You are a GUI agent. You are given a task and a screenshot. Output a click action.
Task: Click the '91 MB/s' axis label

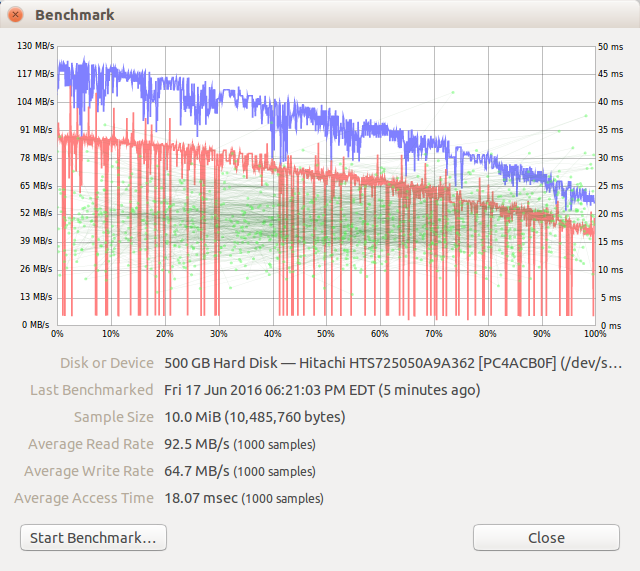pyautogui.click(x=36, y=129)
